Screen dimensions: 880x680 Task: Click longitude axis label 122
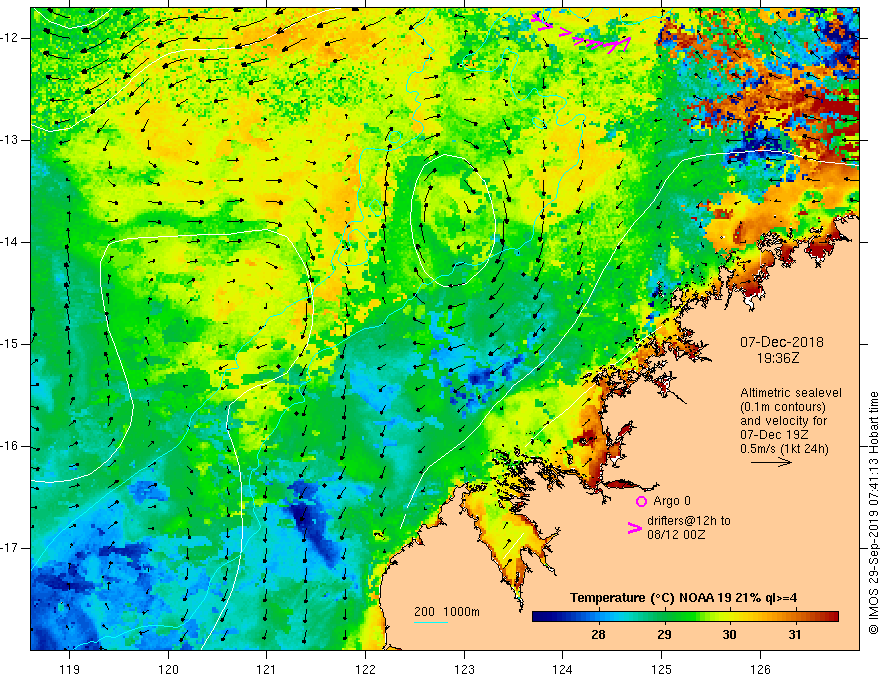(x=365, y=669)
